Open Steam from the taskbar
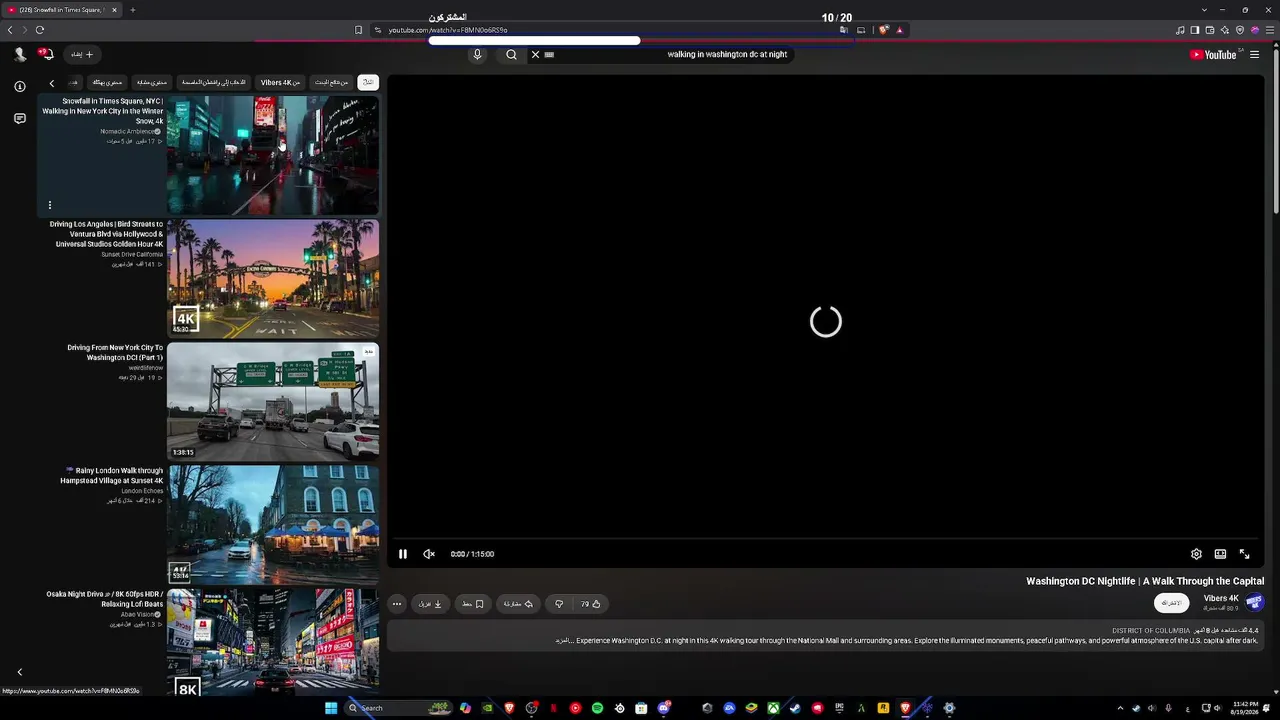 point(795,708)
